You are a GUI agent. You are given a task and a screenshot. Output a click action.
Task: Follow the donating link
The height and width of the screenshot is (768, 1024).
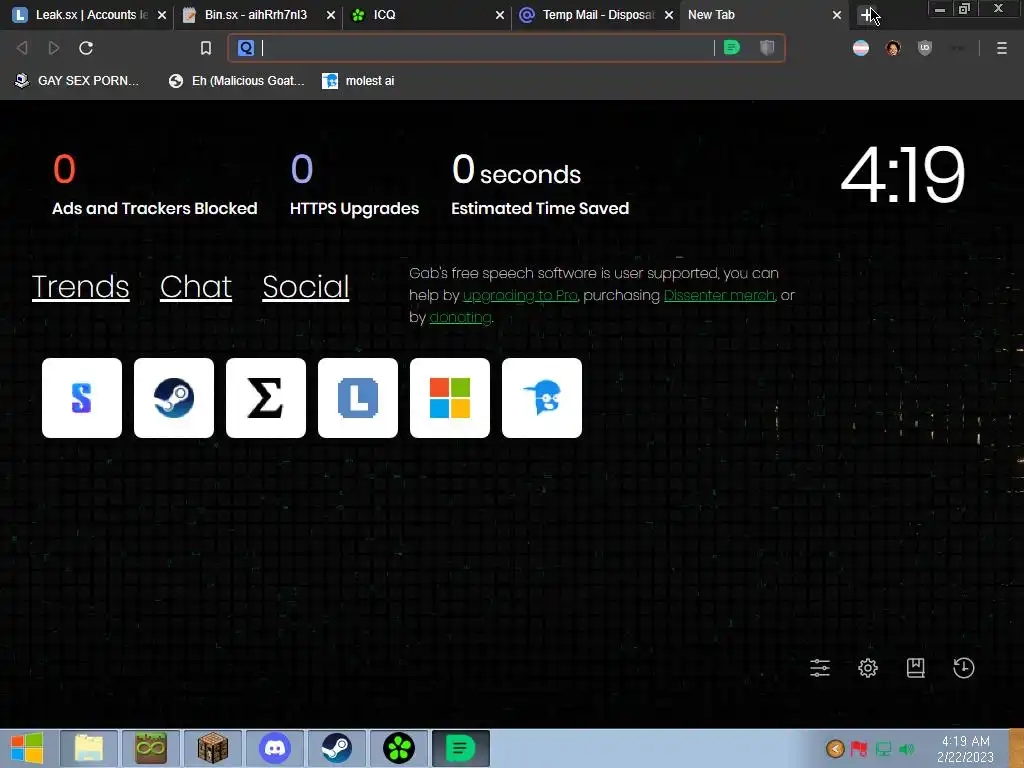click(460, 317)
